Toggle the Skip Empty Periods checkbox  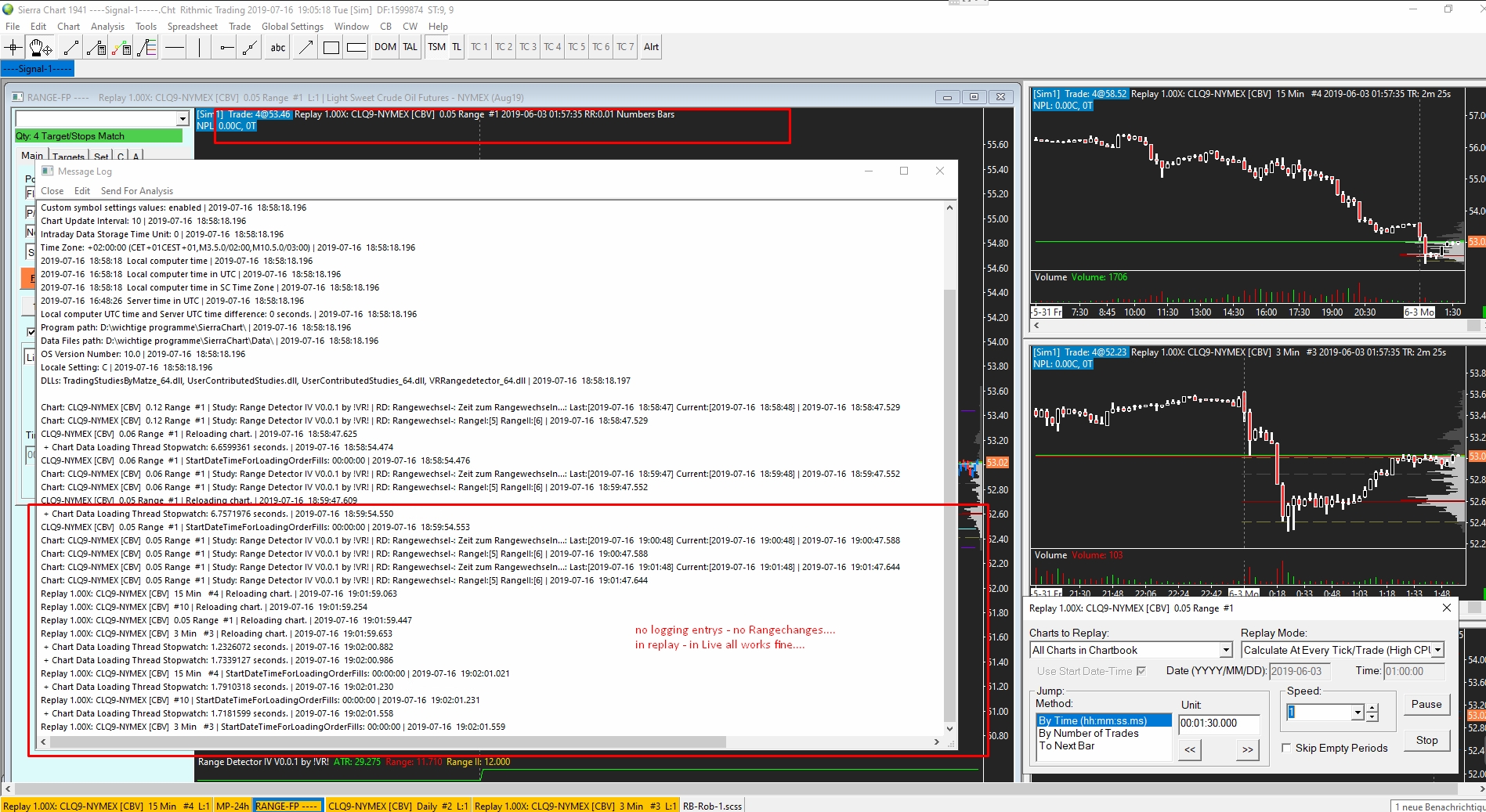[1286, 748]
